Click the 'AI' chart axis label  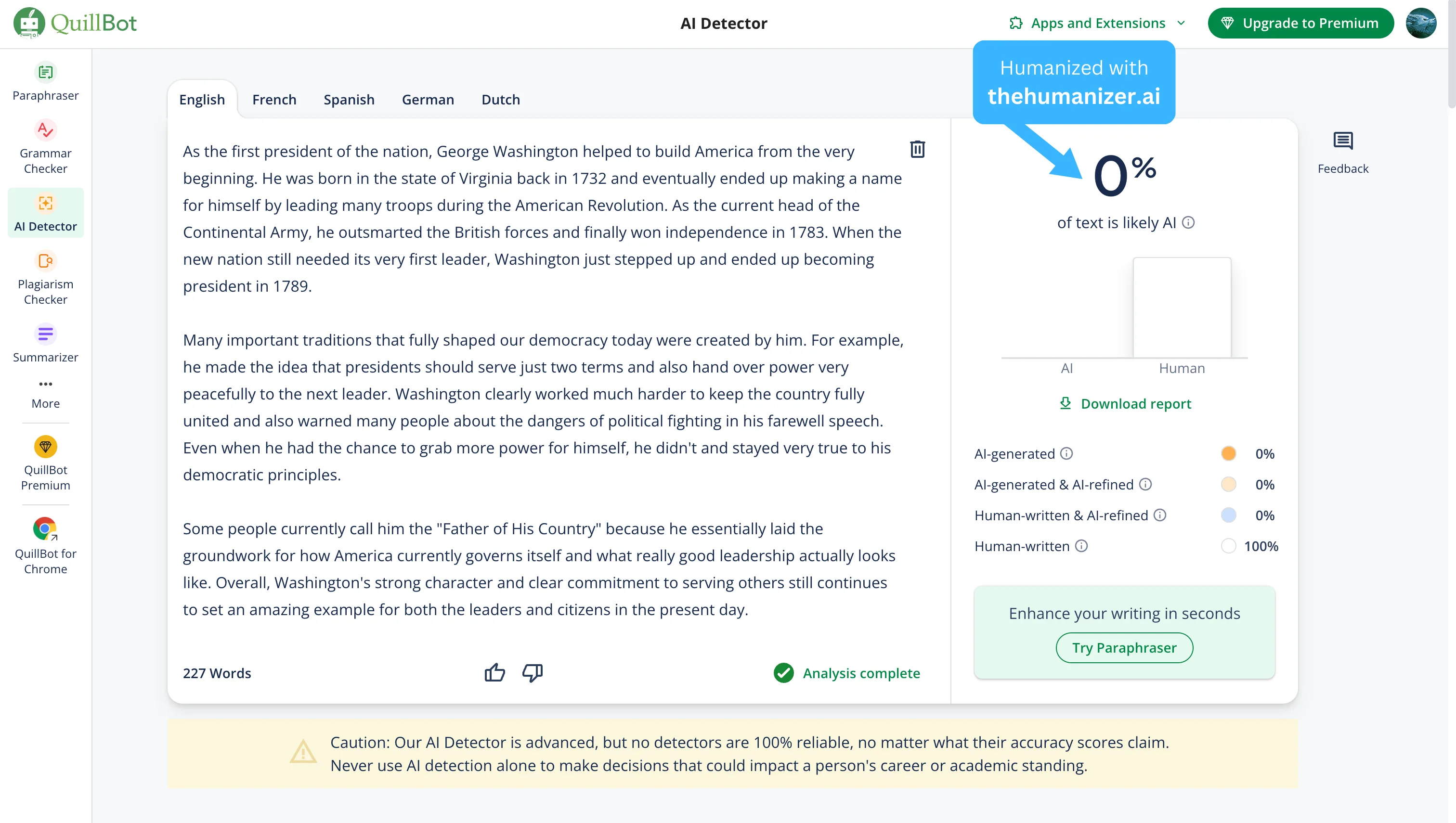coord(1066,368)
